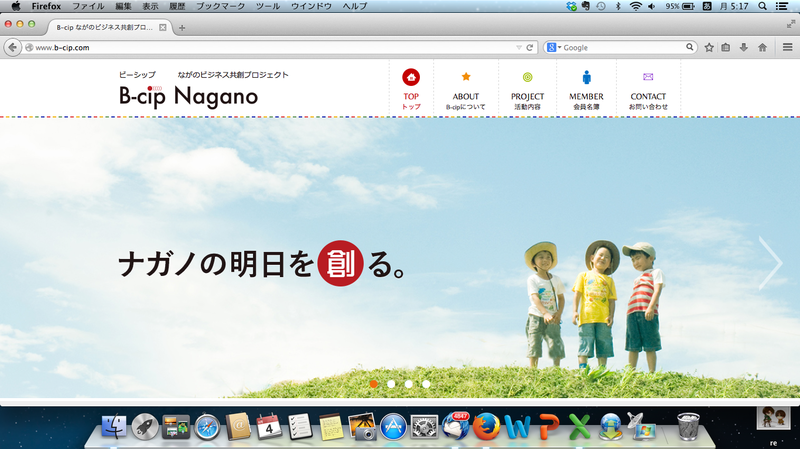Advance the slideshow with the right arrow
This screenshot has width=800, height=449.
coord(770,263)
